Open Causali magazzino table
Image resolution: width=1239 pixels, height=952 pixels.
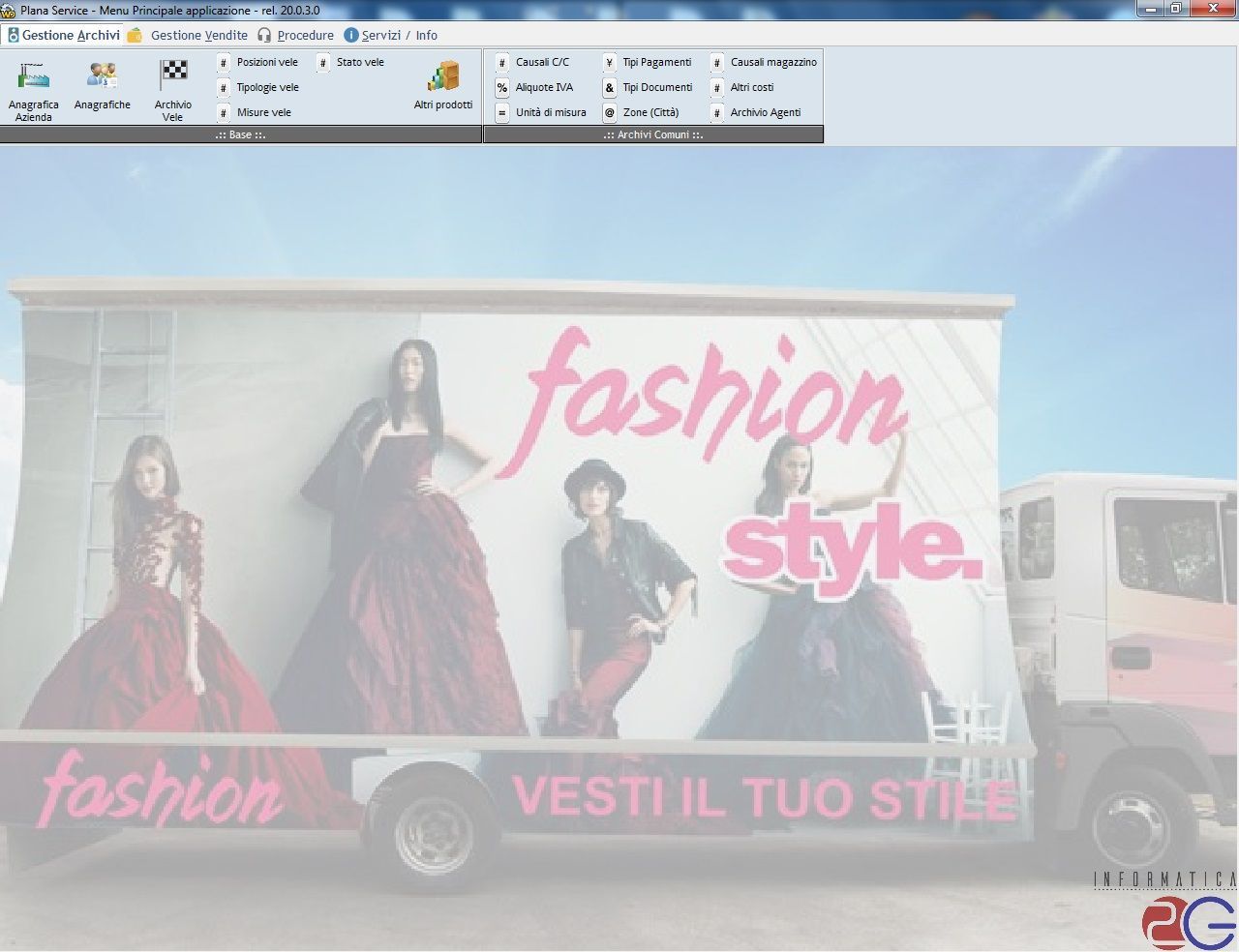[x=773, y=62]
